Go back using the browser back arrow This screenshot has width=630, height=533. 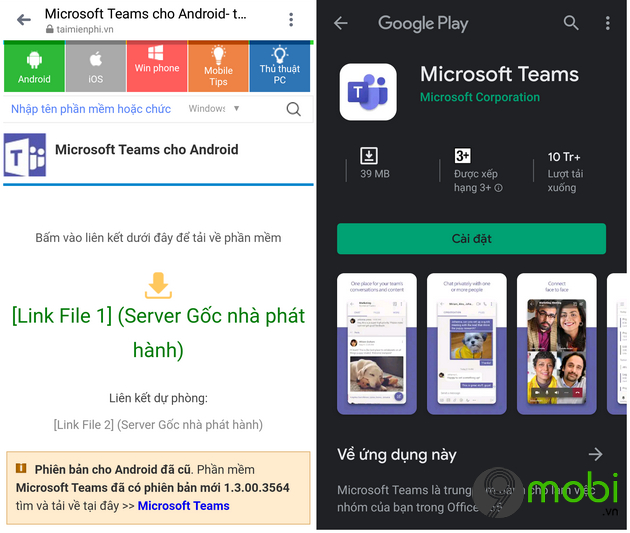point(24,19)
